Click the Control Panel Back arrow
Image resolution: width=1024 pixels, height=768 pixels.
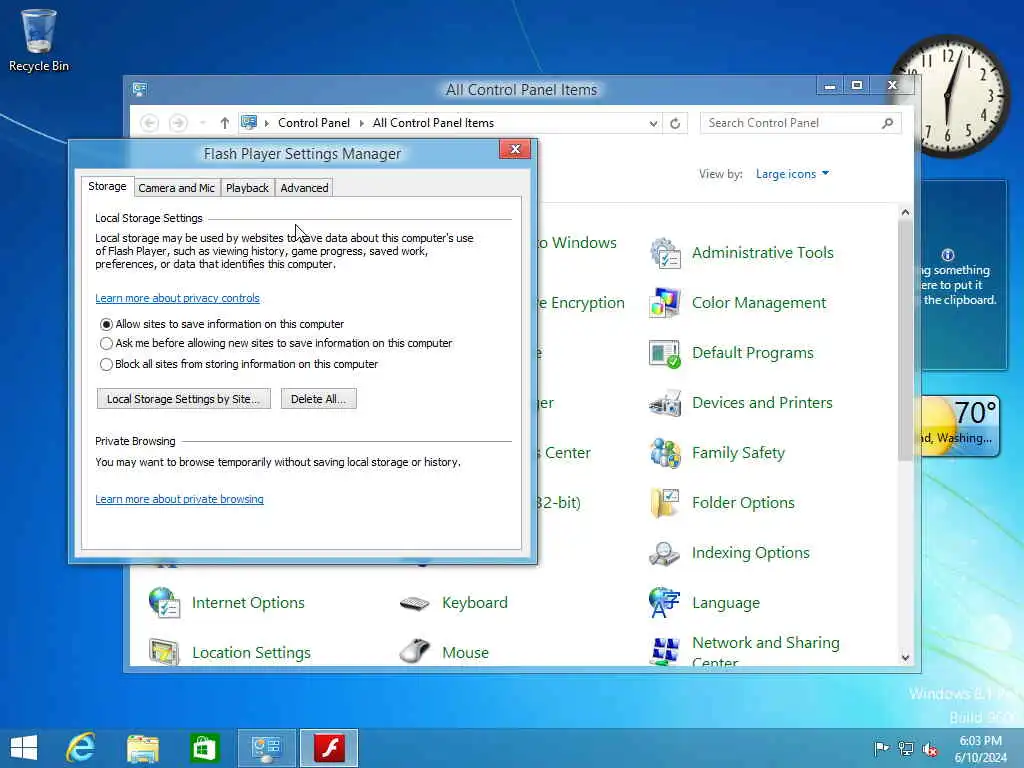click(x=150, y=123)
